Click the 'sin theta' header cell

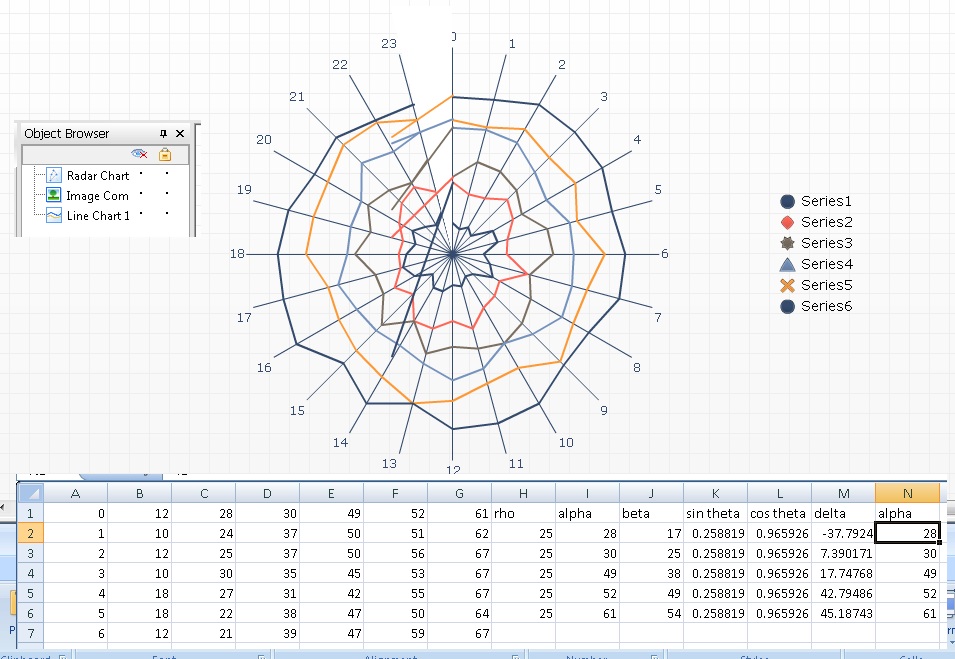pyautogui.click(x=714, y=513)
